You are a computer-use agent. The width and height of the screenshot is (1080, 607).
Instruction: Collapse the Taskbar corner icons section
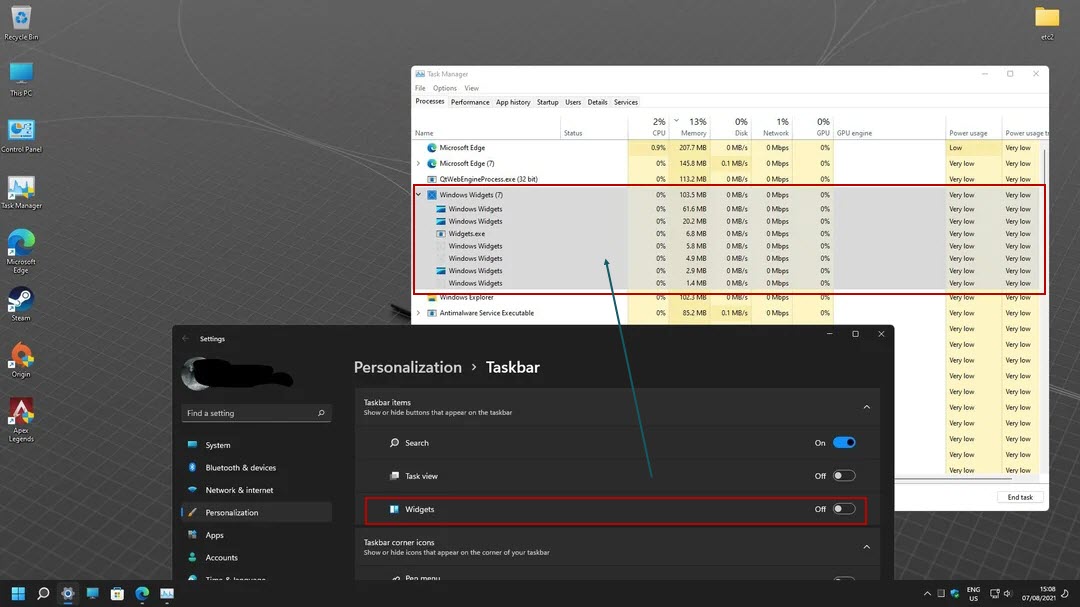click(866, 547)
